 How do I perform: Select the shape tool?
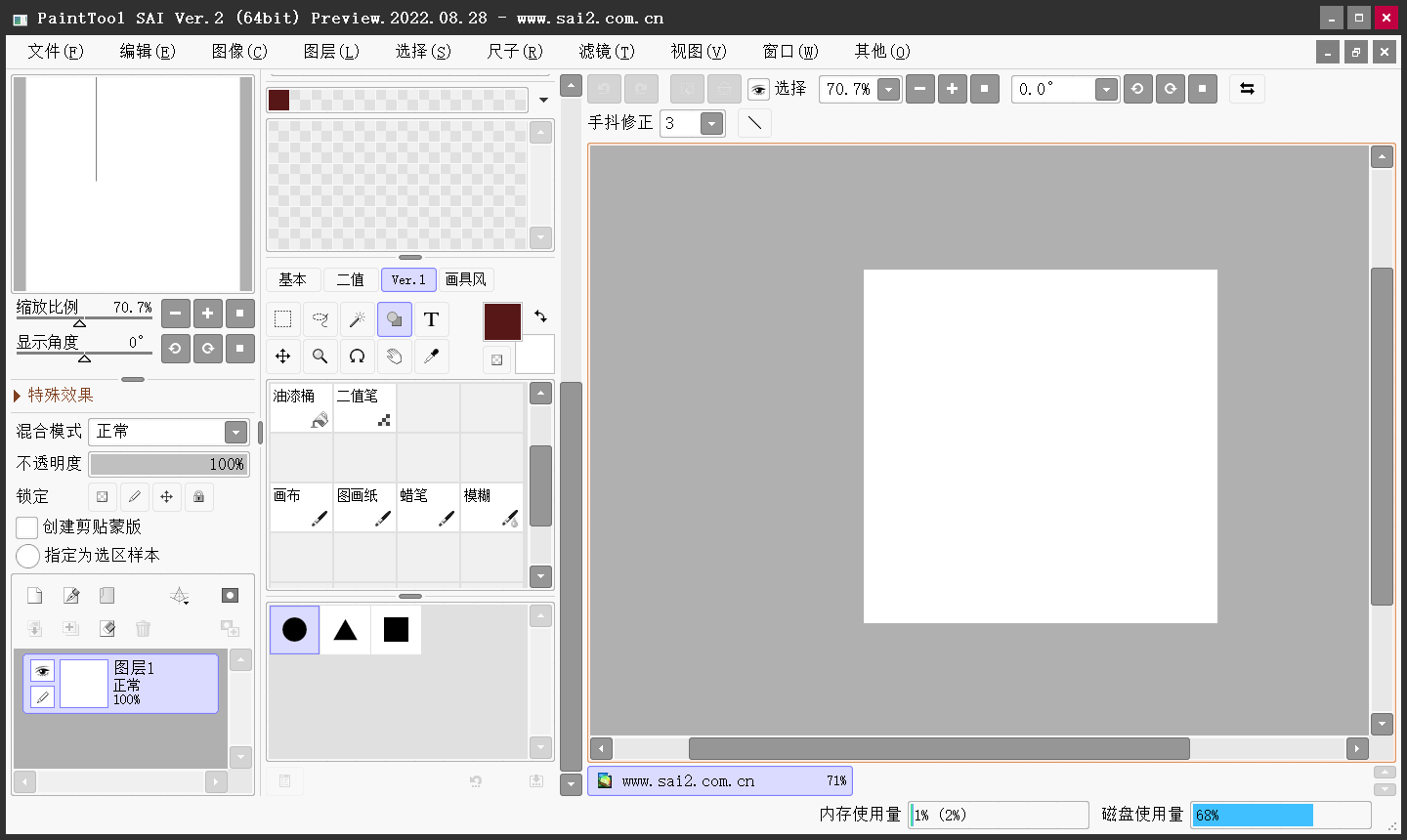coord(394,319)
